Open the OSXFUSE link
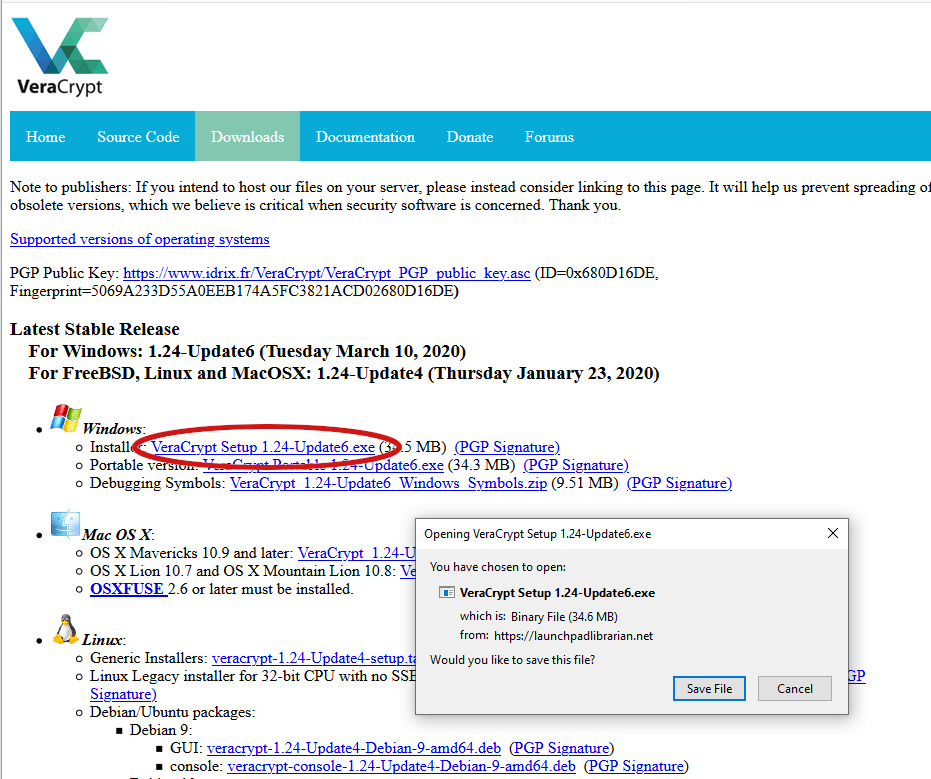The width and height of the screenshot is (931, 779). [x=128, y=589]
